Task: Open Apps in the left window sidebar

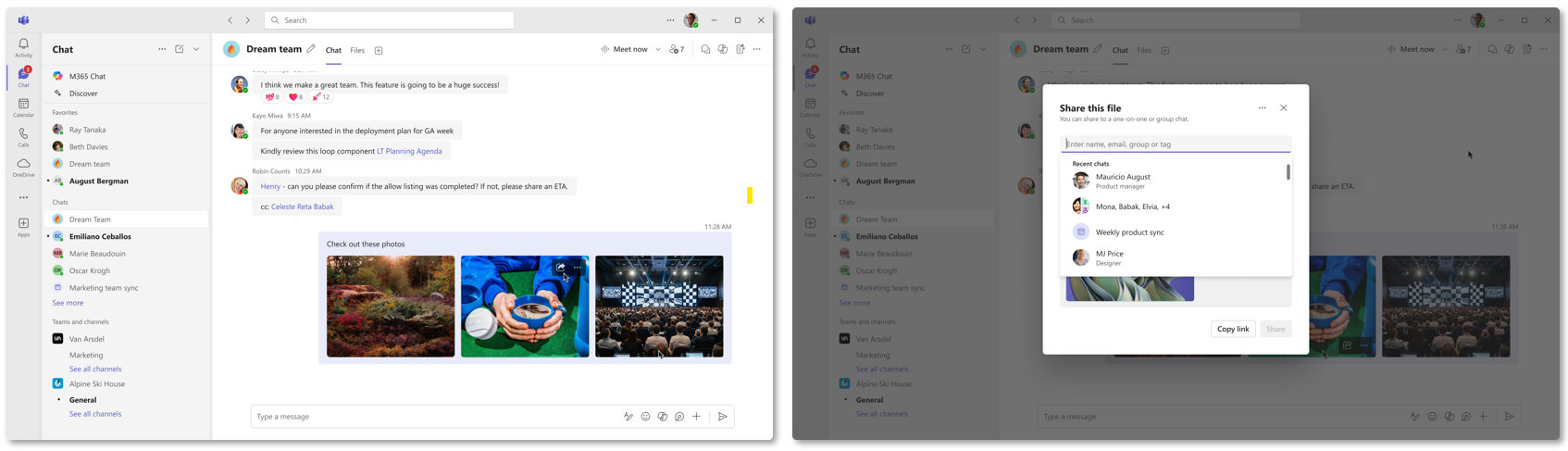Action: click(x=23, y=227)
